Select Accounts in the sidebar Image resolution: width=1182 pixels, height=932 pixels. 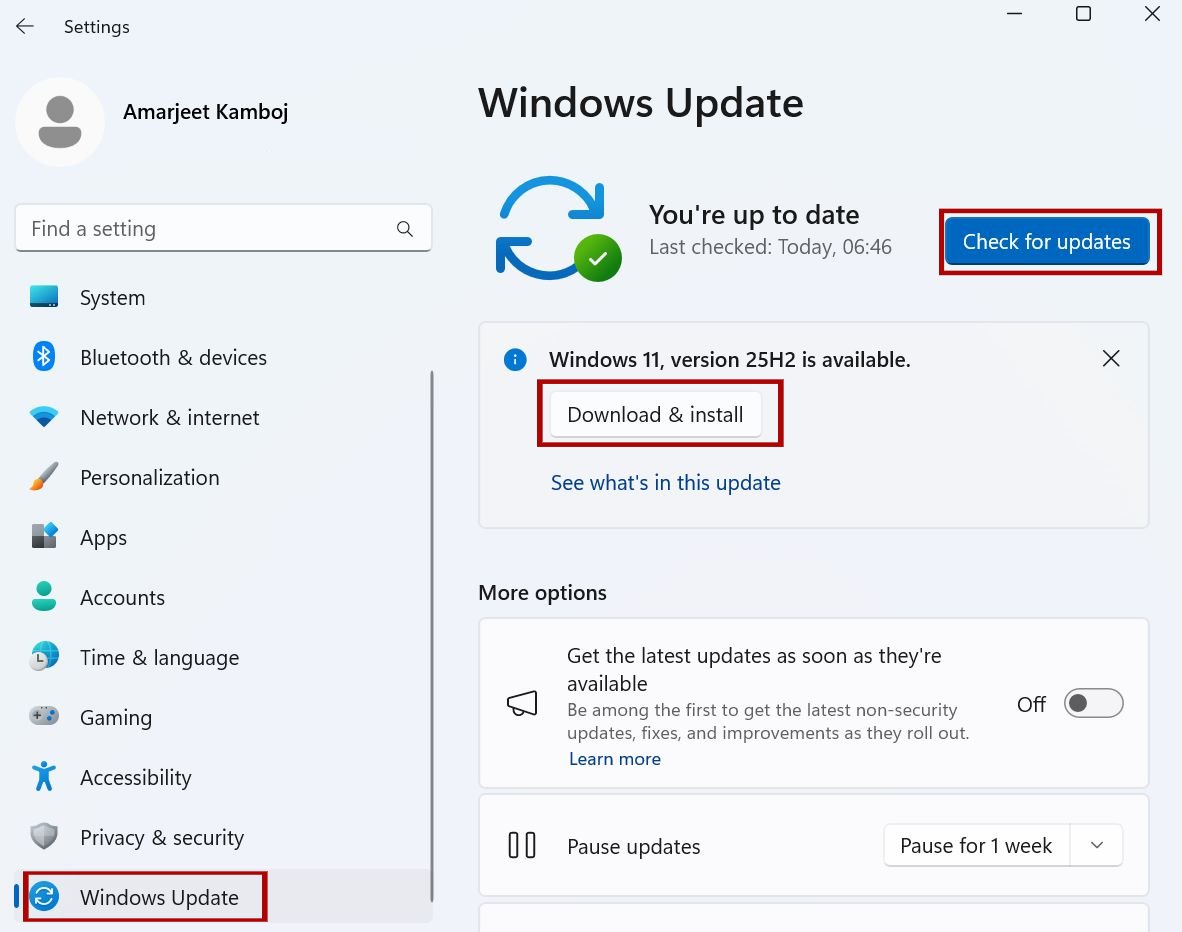pyautogui.click(x=122, y=597)
